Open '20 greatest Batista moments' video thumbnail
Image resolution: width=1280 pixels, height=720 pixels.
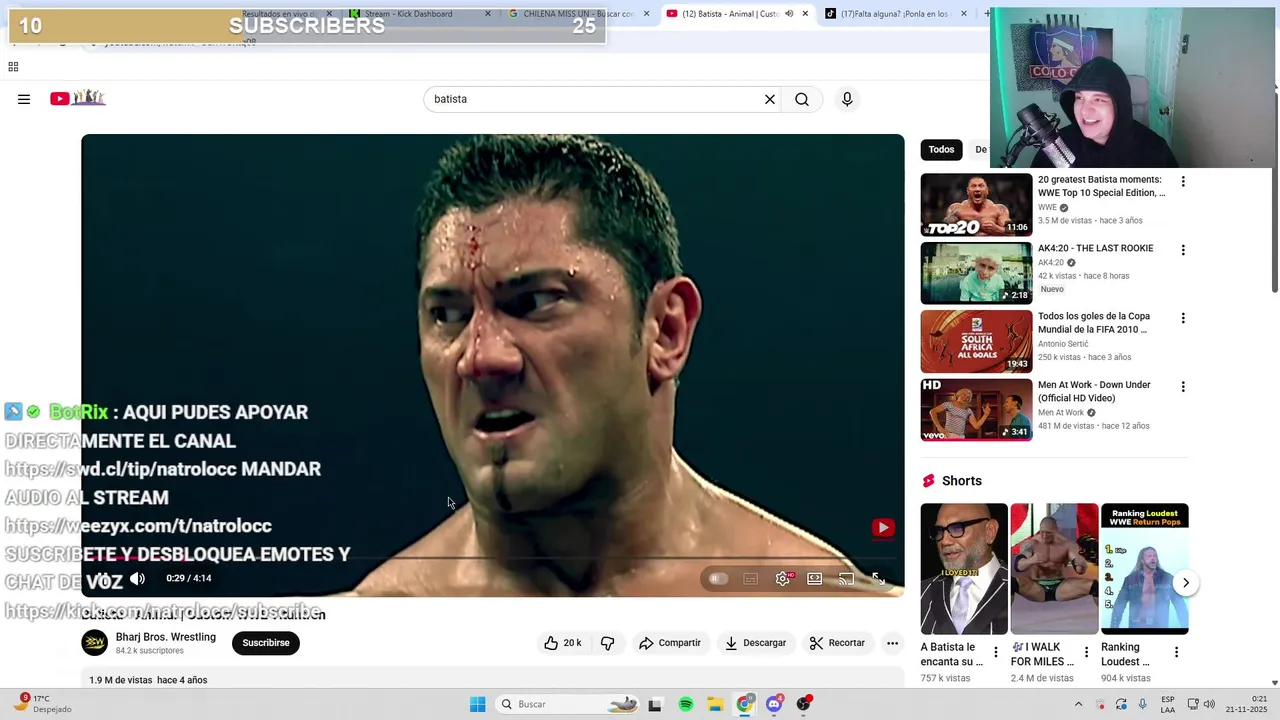tap(976, 205)
